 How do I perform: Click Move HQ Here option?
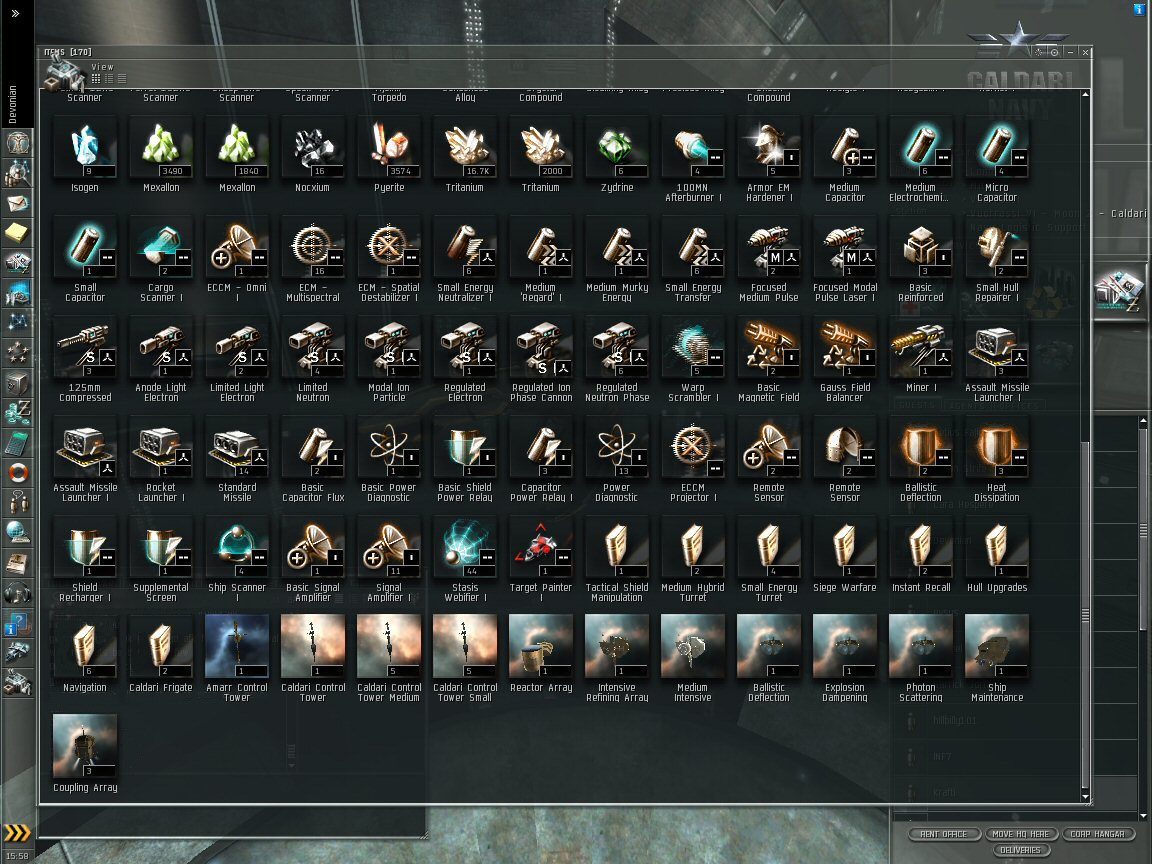[x=1020, y=834]
